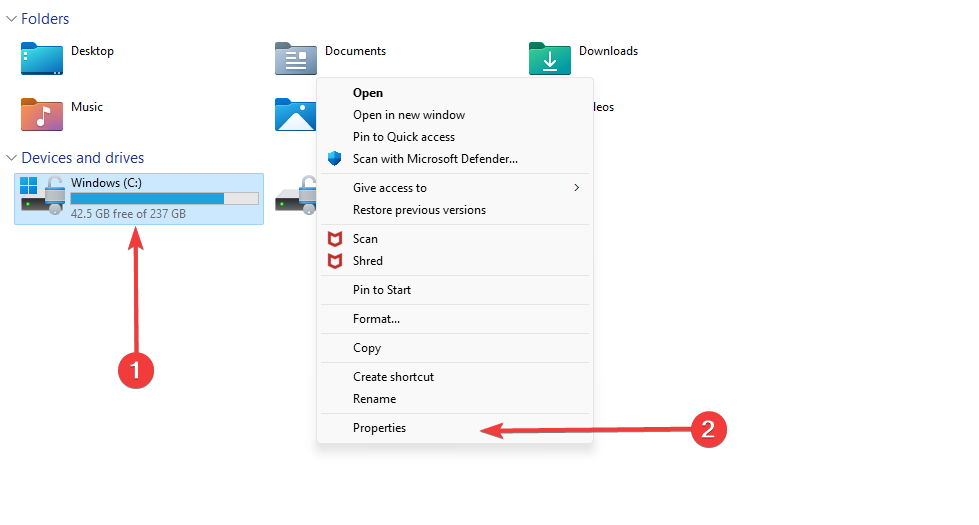
Task: Click the McAfee icon next to Shred
Action: pyautogui.click(x=335, y=261)
